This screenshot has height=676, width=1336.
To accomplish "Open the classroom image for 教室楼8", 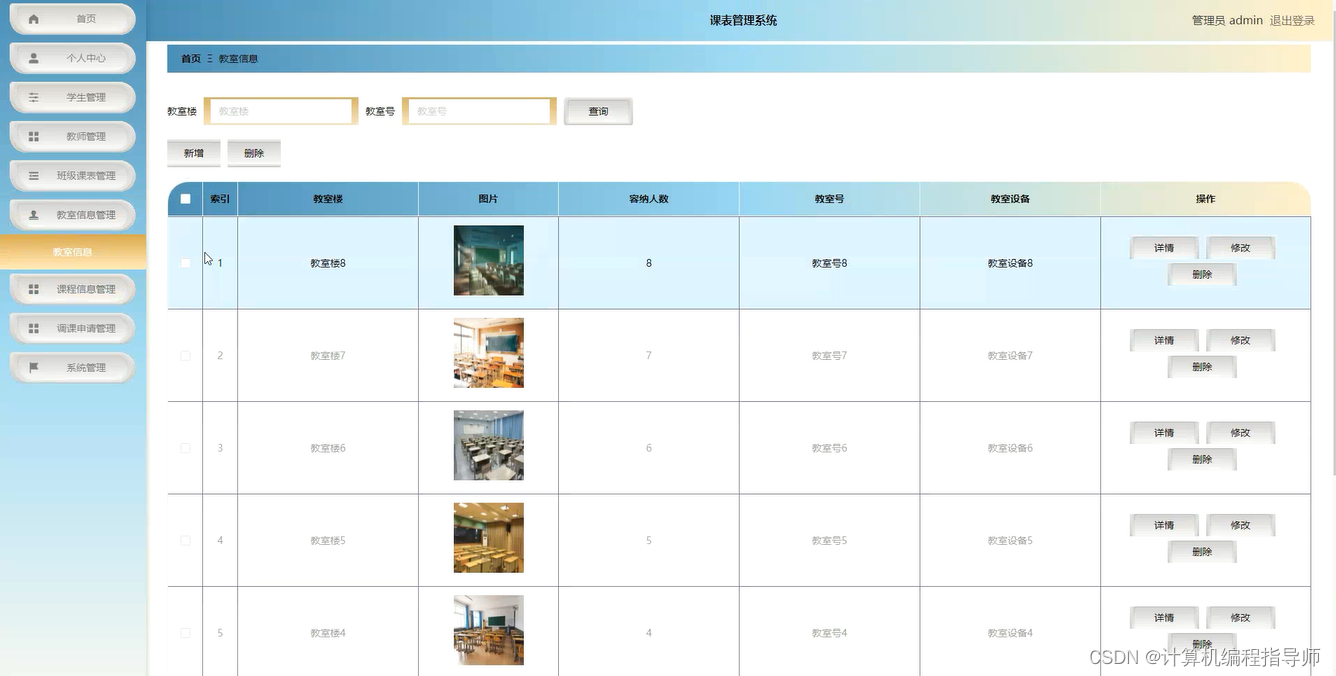I will click(488, 260).
